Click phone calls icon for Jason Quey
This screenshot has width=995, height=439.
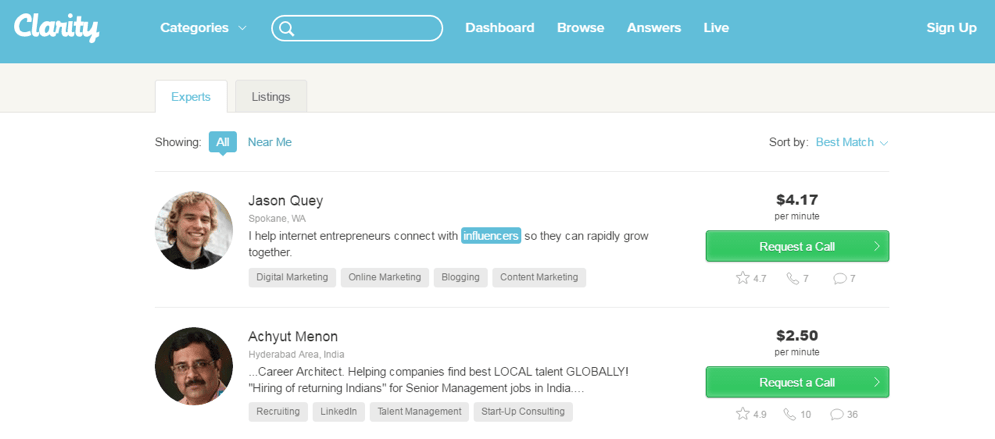[x=793, y=278]
